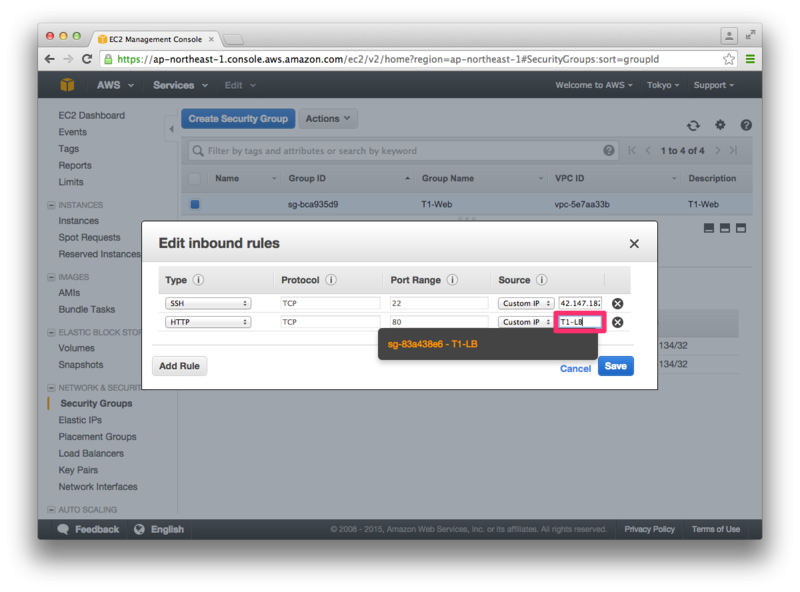Click the browser back arrow

(49, 59)
